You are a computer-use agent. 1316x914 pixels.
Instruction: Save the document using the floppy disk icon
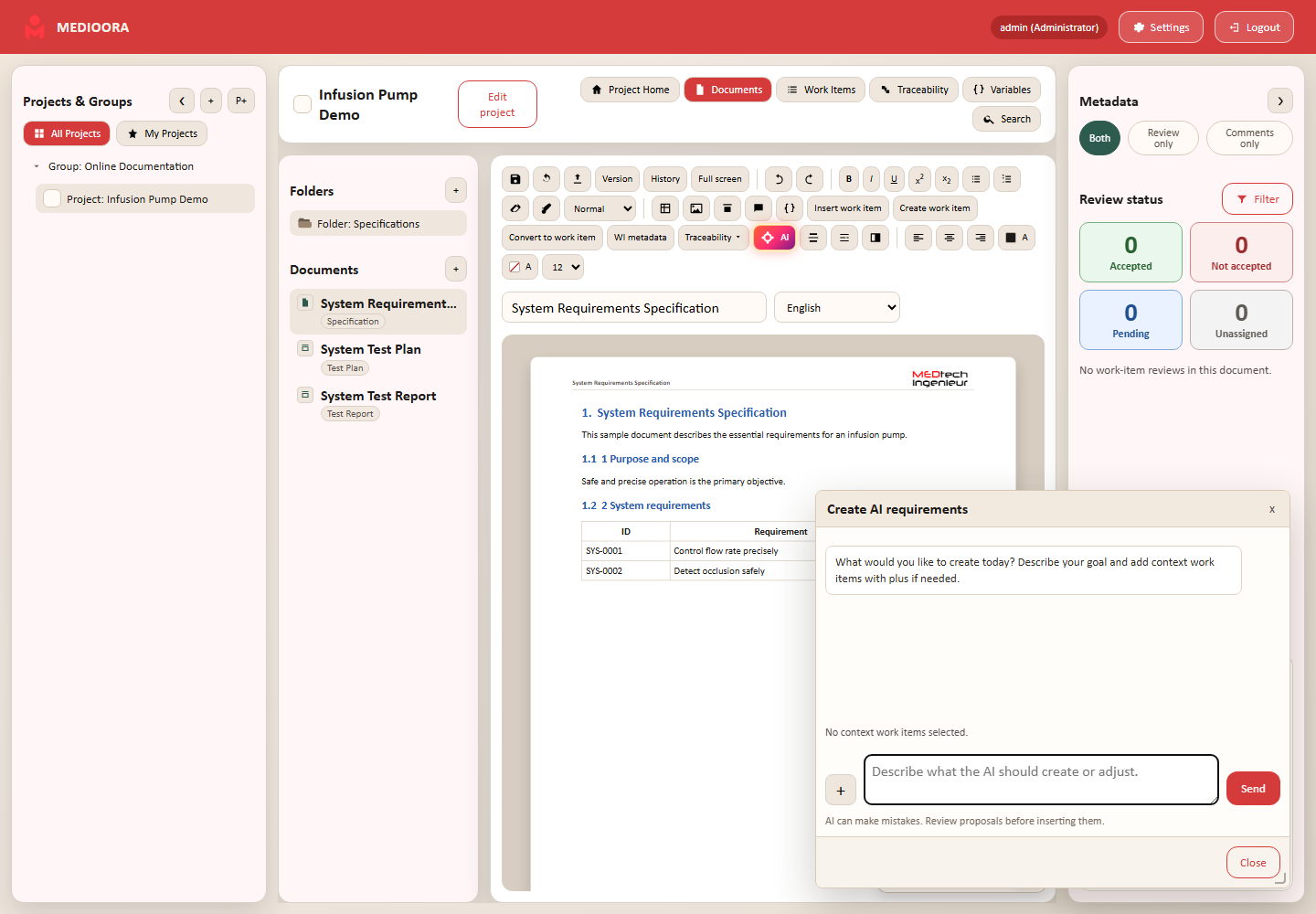[x=515, y=179]
